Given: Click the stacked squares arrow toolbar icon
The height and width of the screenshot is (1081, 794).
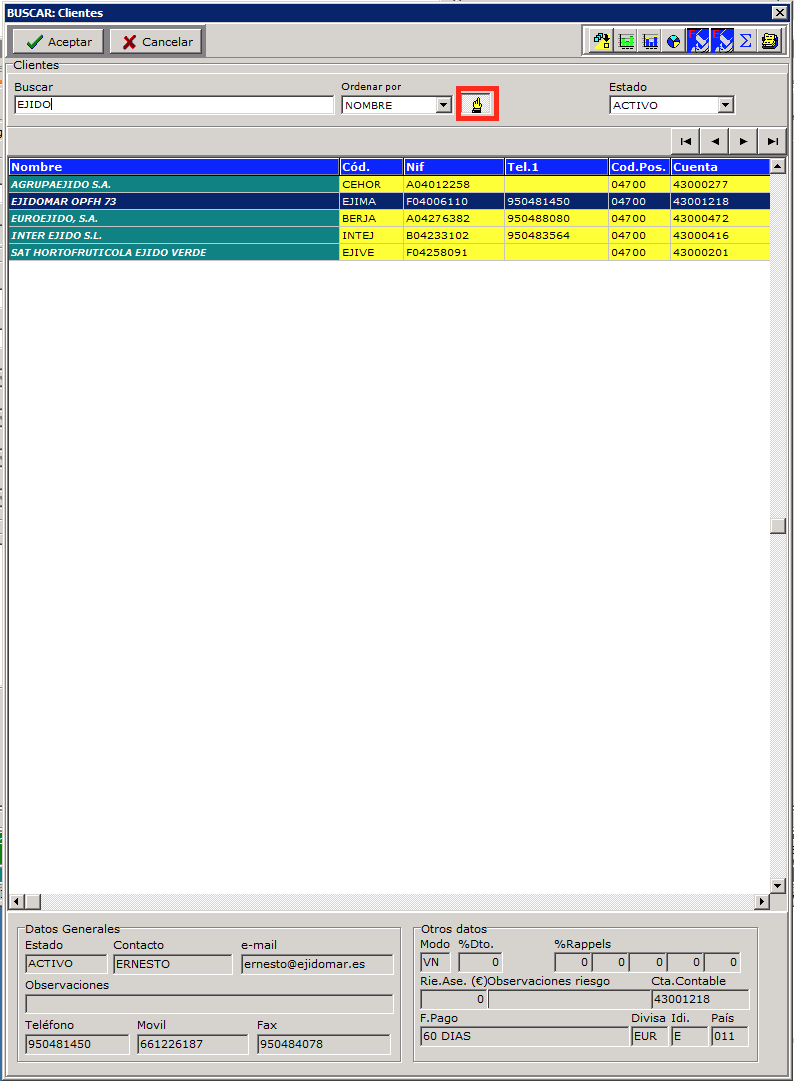Looking at the screenshot, I should (602, 41).
